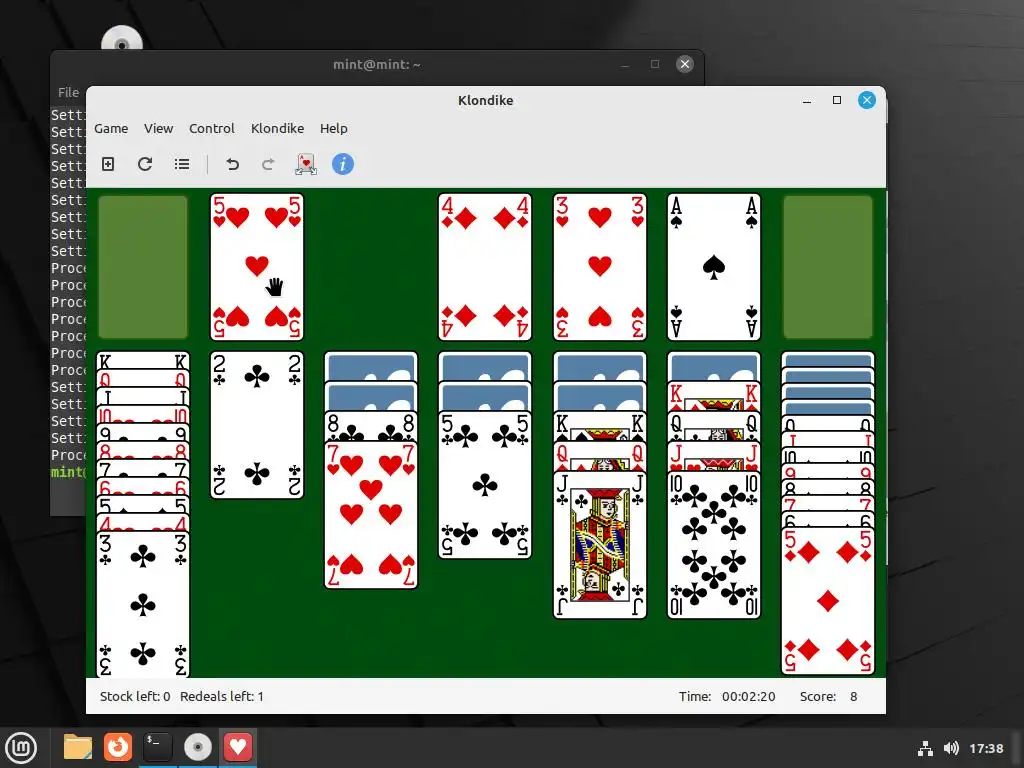Select the 5 of diamonds card
This screenshot has height=768, width=1024.
[828, 601]
